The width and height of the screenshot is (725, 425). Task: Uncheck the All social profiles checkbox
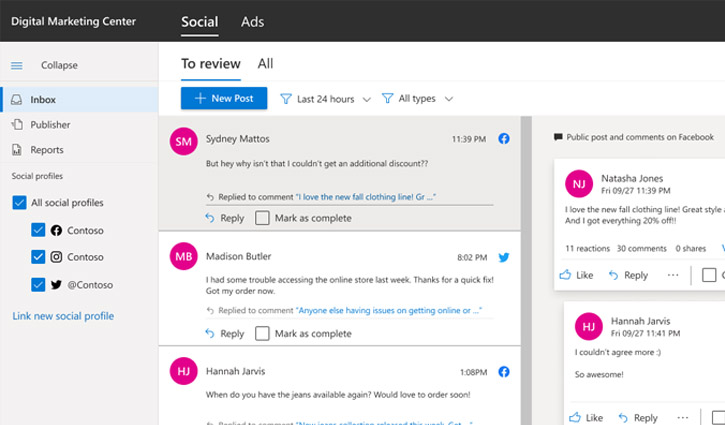pyautogui.click(x=19, y=203)
